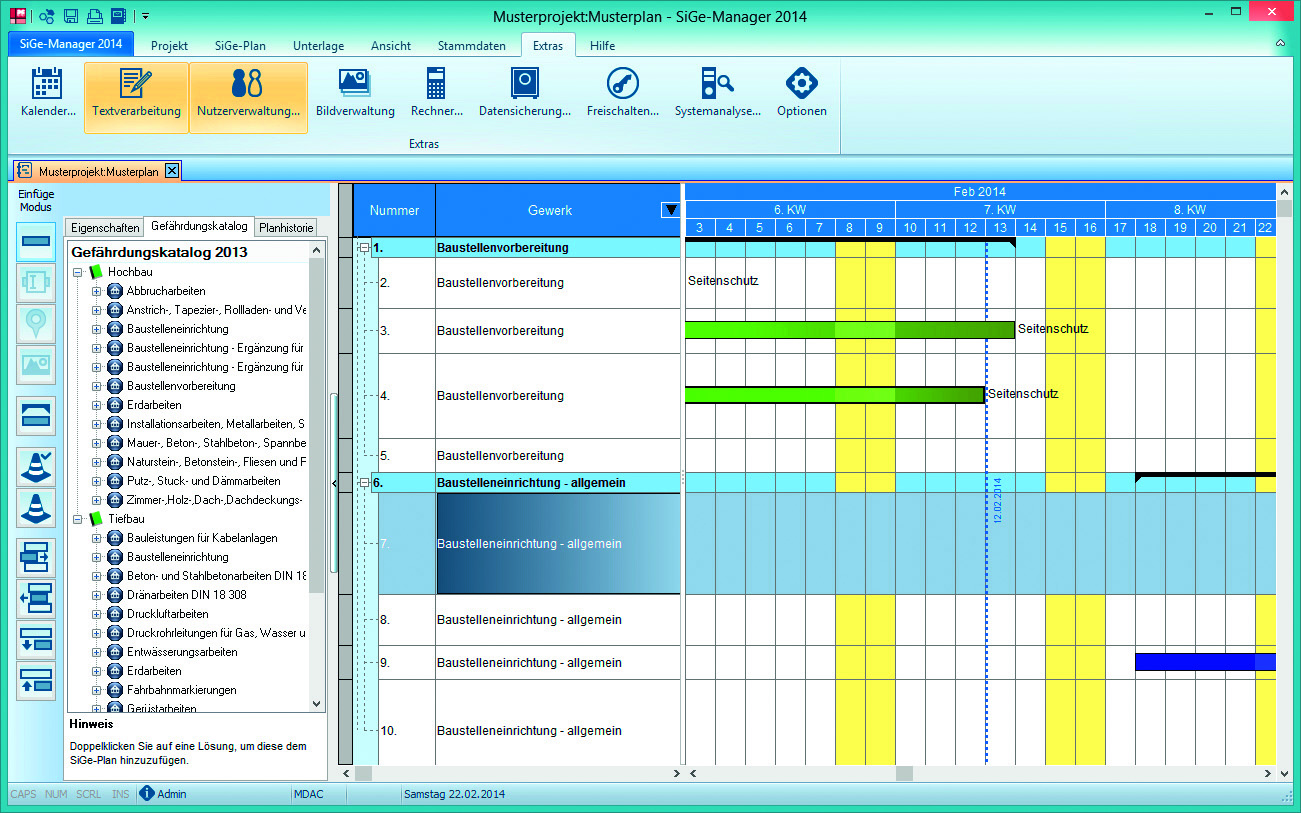Collapse Gantt group row 6 Baustelleneinrichtung
This screenshot has height=813, width=1301.
point(364,483)
